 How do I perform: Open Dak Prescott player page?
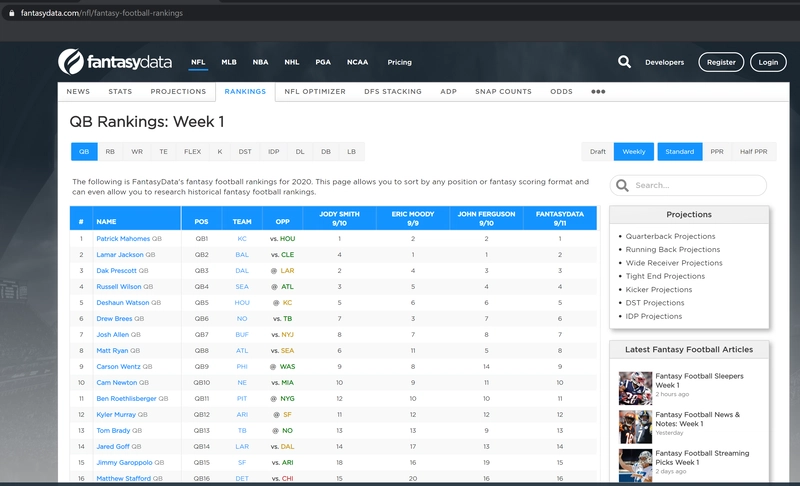click(116, 271)
